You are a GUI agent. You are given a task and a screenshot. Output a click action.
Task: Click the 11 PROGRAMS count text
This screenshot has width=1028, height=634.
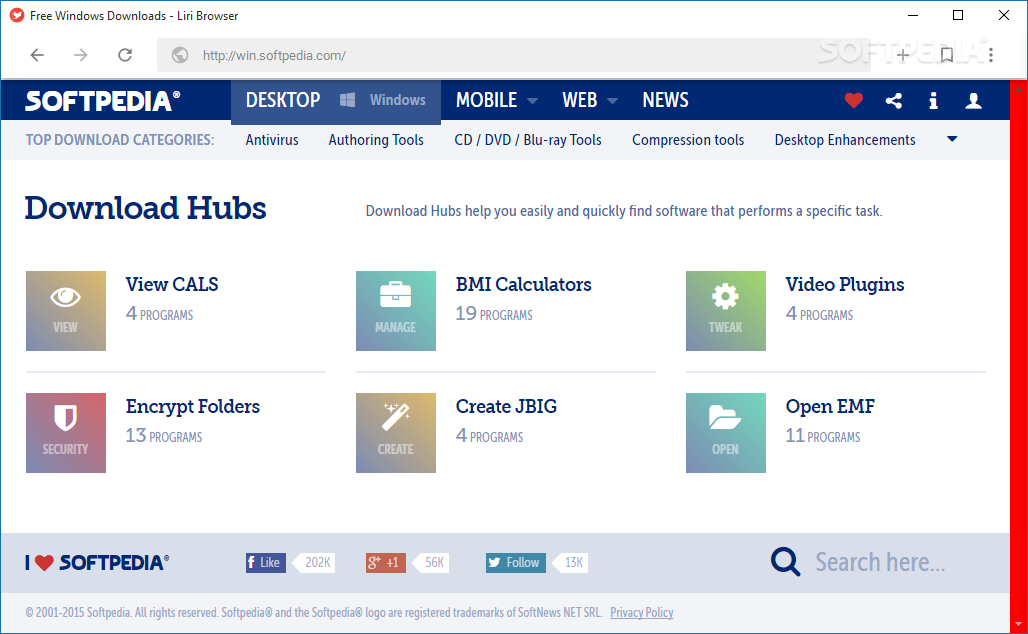click(x=823, y=435)
